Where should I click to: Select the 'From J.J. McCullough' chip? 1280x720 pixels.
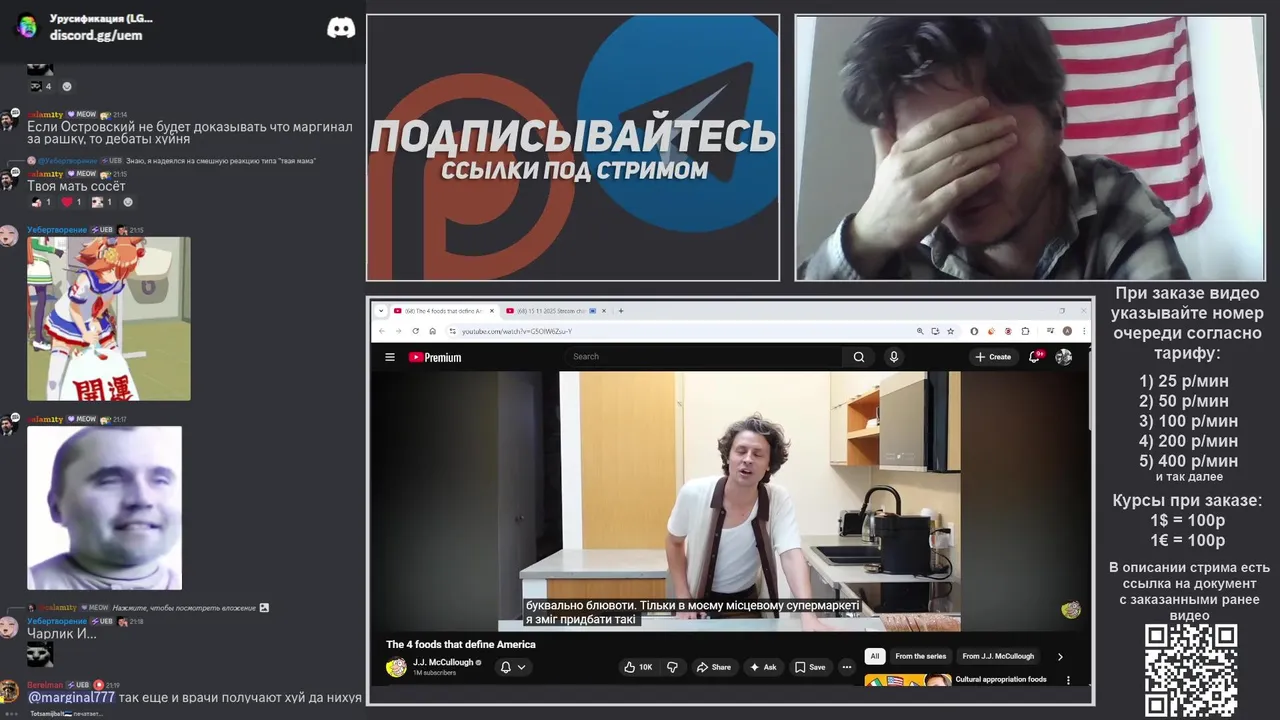998,657
